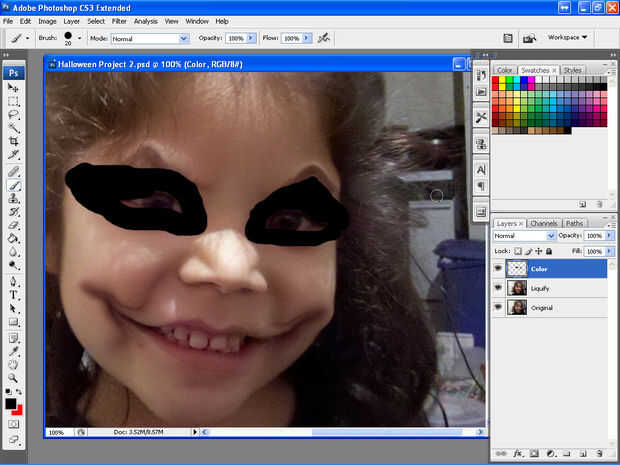Image resolution: width=620 pixels, height=465 pixels.
Task: Select the Clone Stamp tool
Action: tap(13, 198)
